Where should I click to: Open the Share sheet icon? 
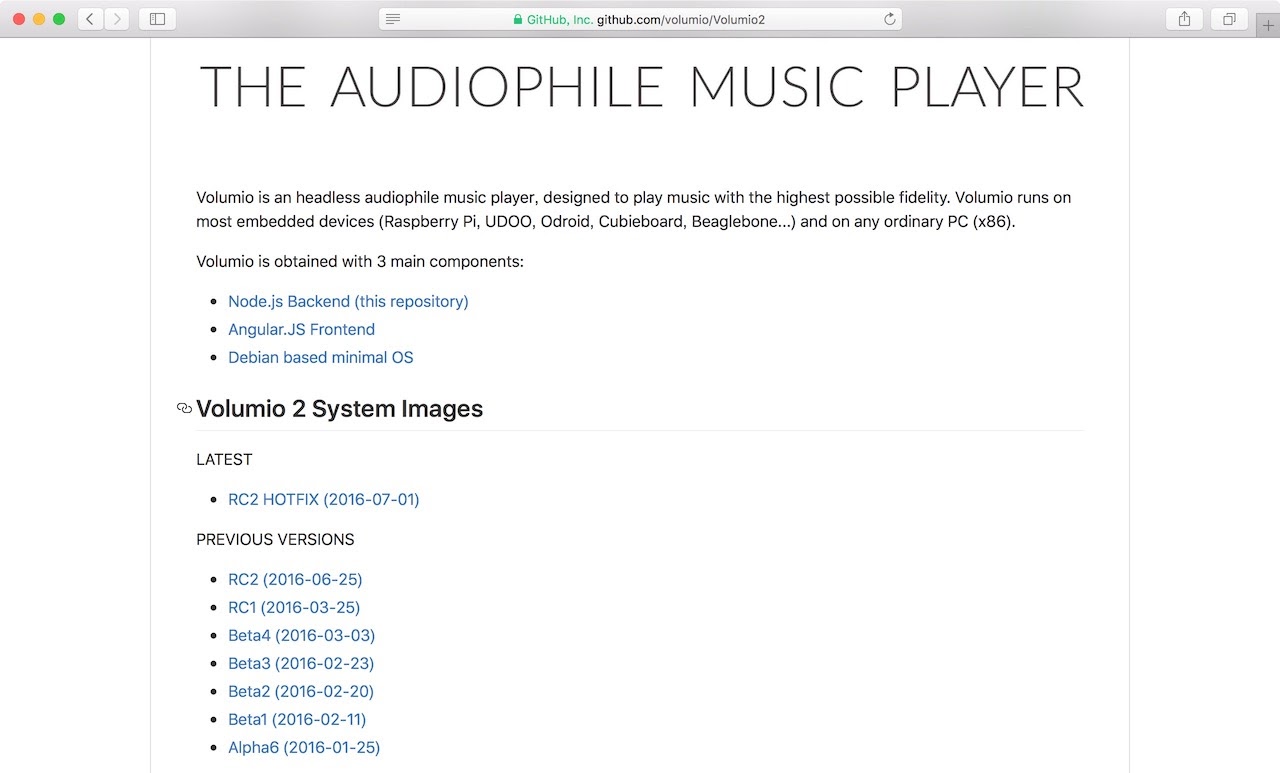pos(1184,19)
